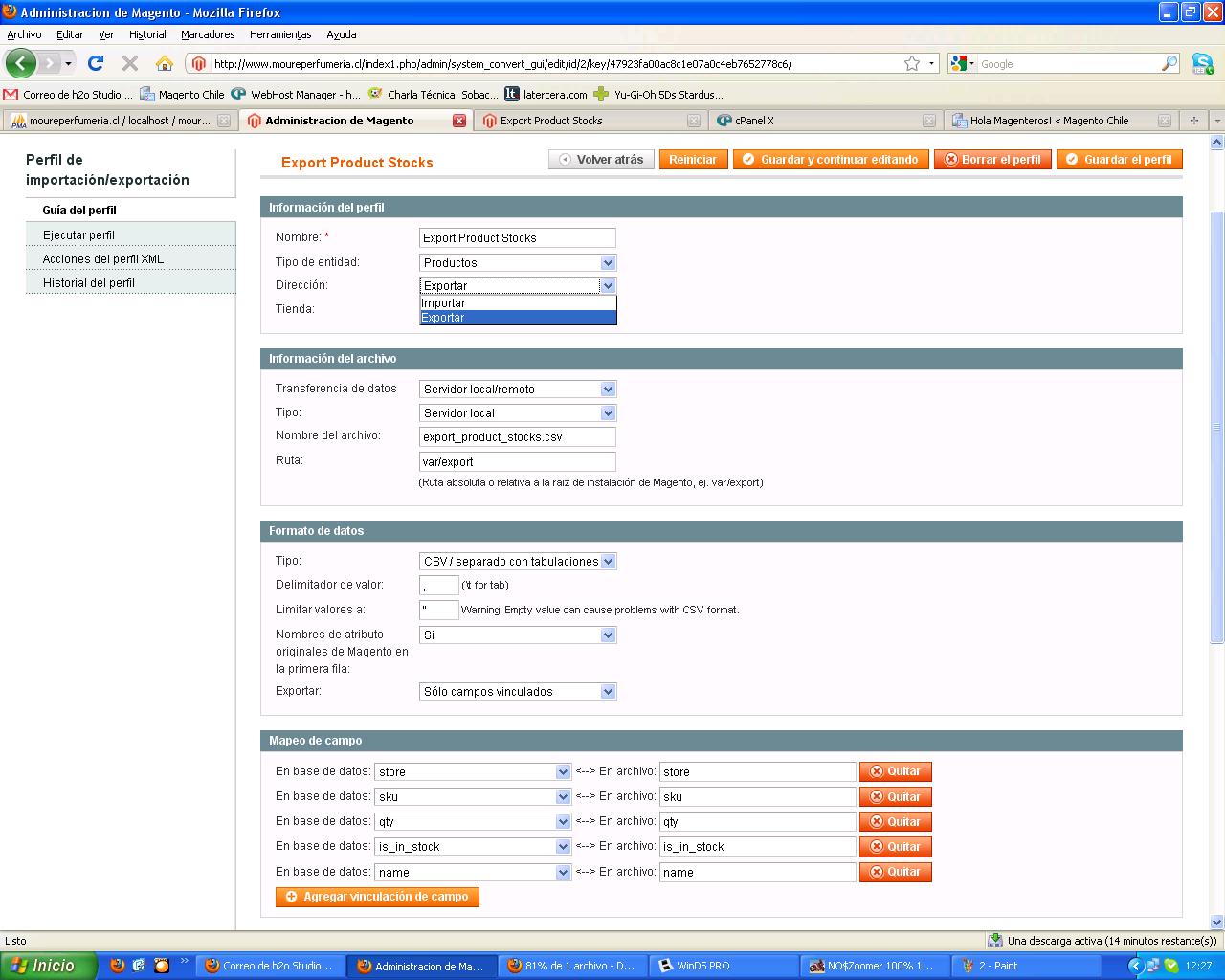The image size is (1225, 980).
Task: Open the sku database field dropdown
Action: [473, 796]
